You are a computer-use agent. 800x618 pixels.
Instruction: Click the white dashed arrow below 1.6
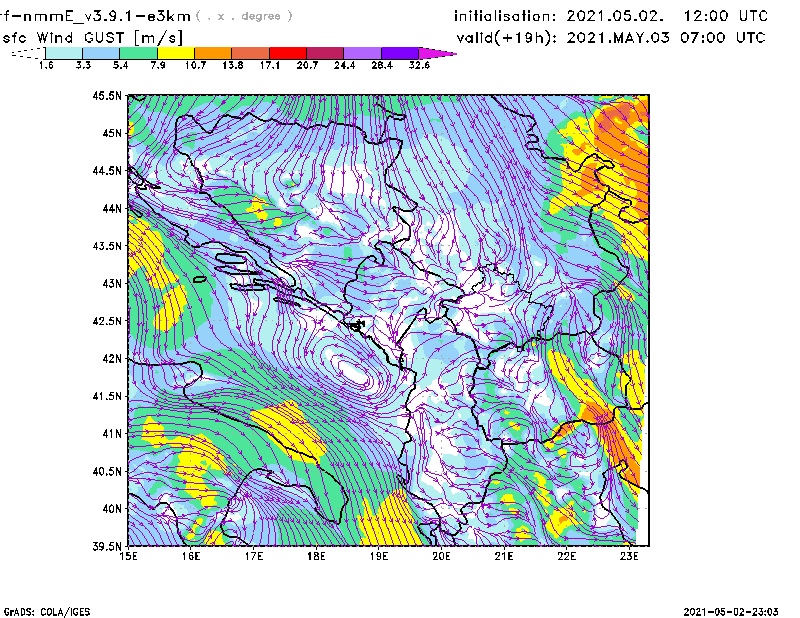(28, 53)
